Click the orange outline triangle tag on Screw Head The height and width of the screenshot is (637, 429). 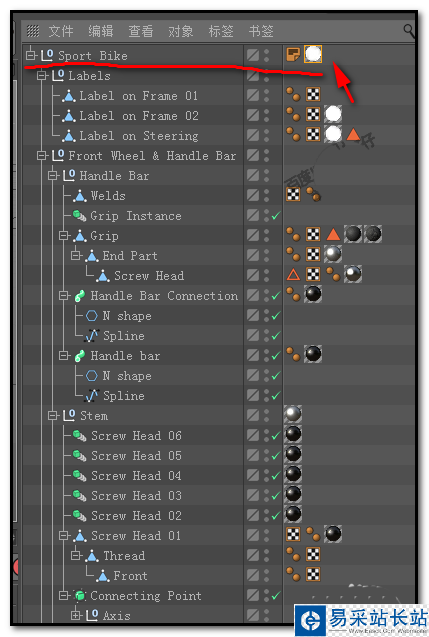[293, 275]
